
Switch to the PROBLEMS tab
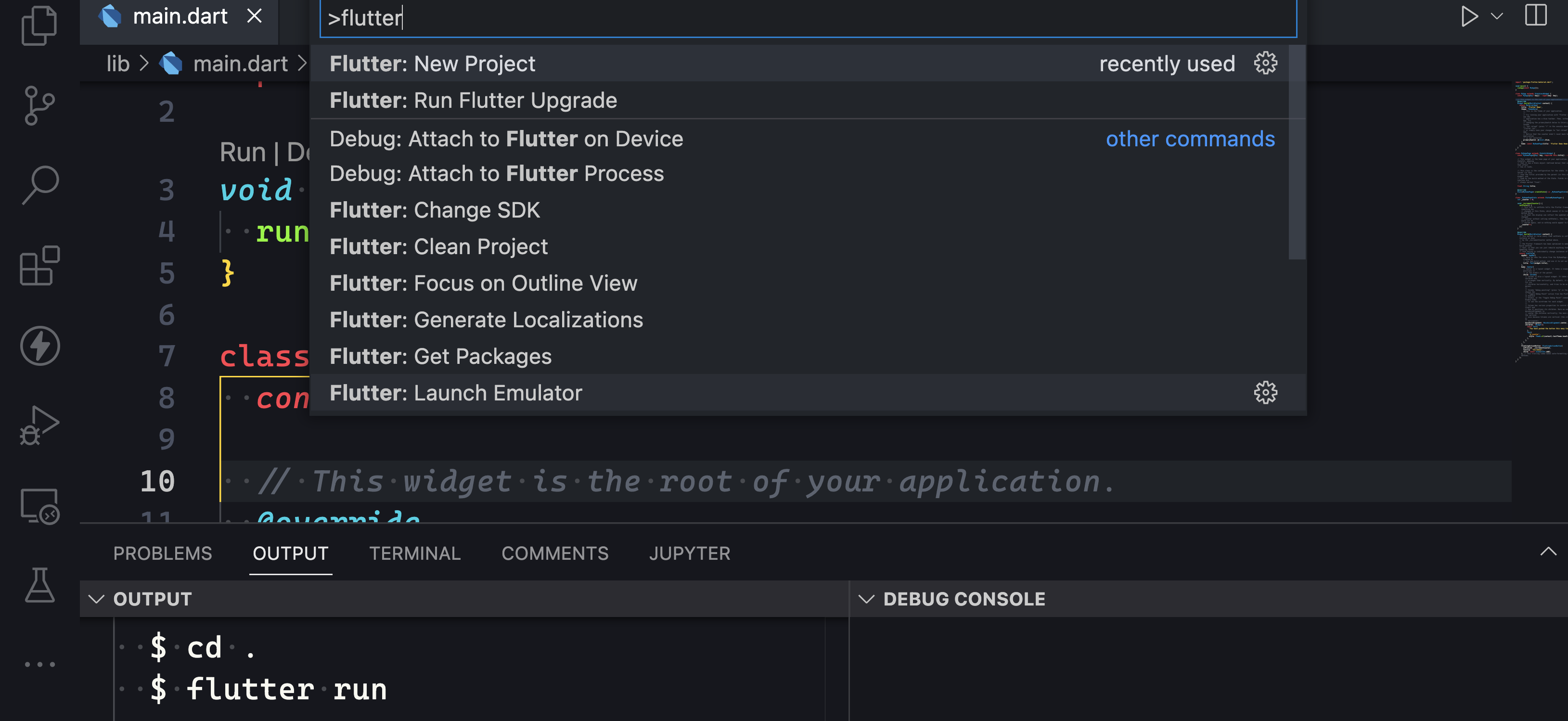pos(163,553)
